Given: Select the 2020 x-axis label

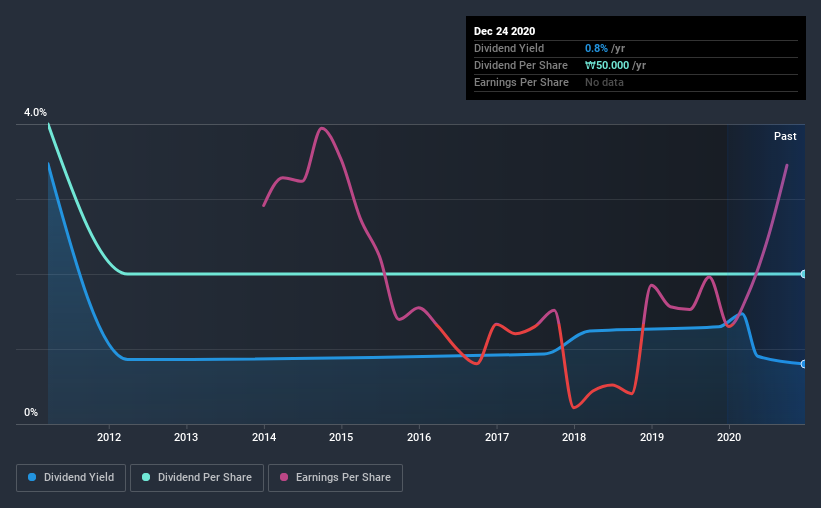Looking at the screenshot, I should click(x=729, y=437).
